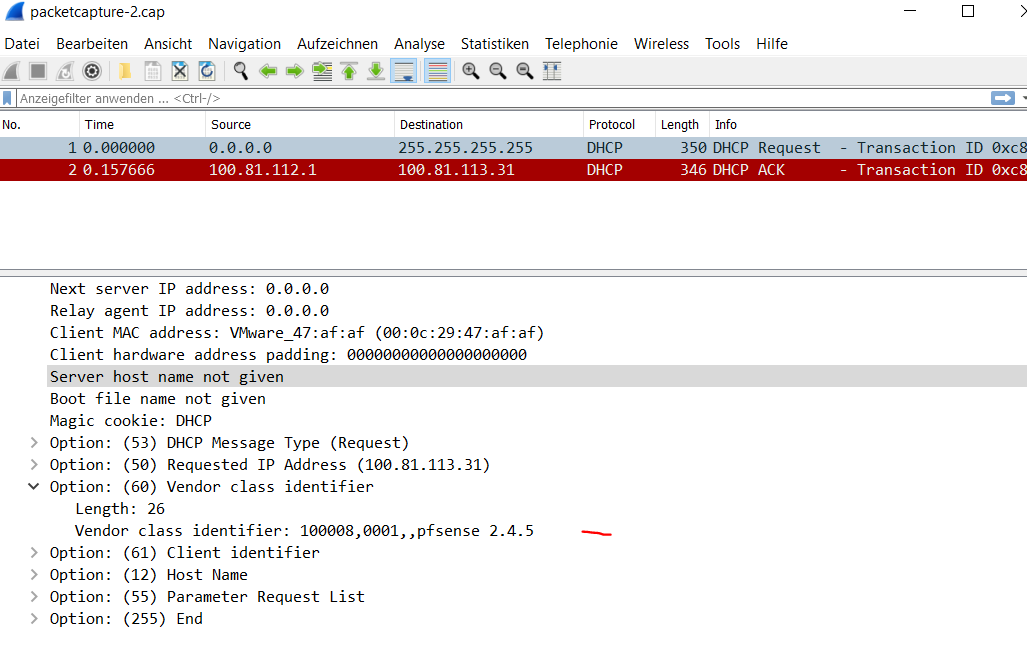Click the Source column header
Screen dimensions: 1027x649
tap(230, 125)
